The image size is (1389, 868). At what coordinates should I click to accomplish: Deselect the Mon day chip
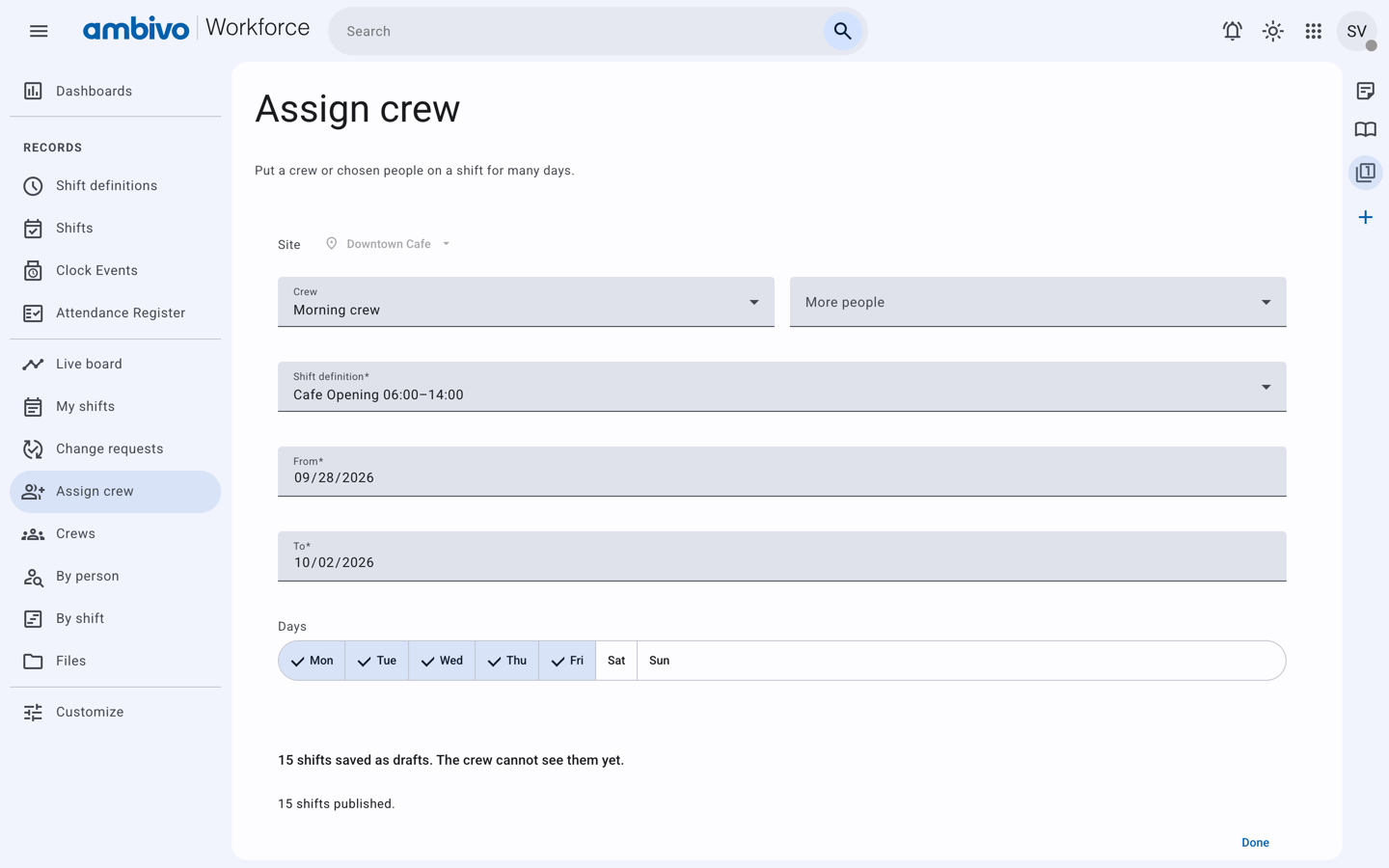[312, 661]
